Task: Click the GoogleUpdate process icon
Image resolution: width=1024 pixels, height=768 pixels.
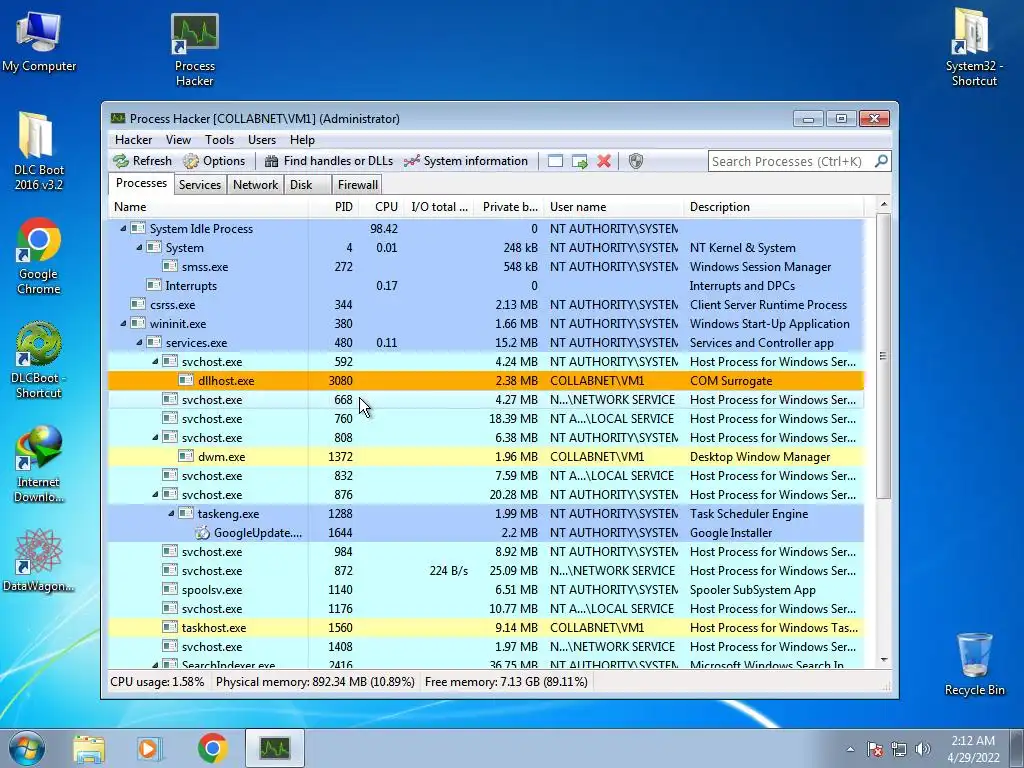Action: pos(202,533)
